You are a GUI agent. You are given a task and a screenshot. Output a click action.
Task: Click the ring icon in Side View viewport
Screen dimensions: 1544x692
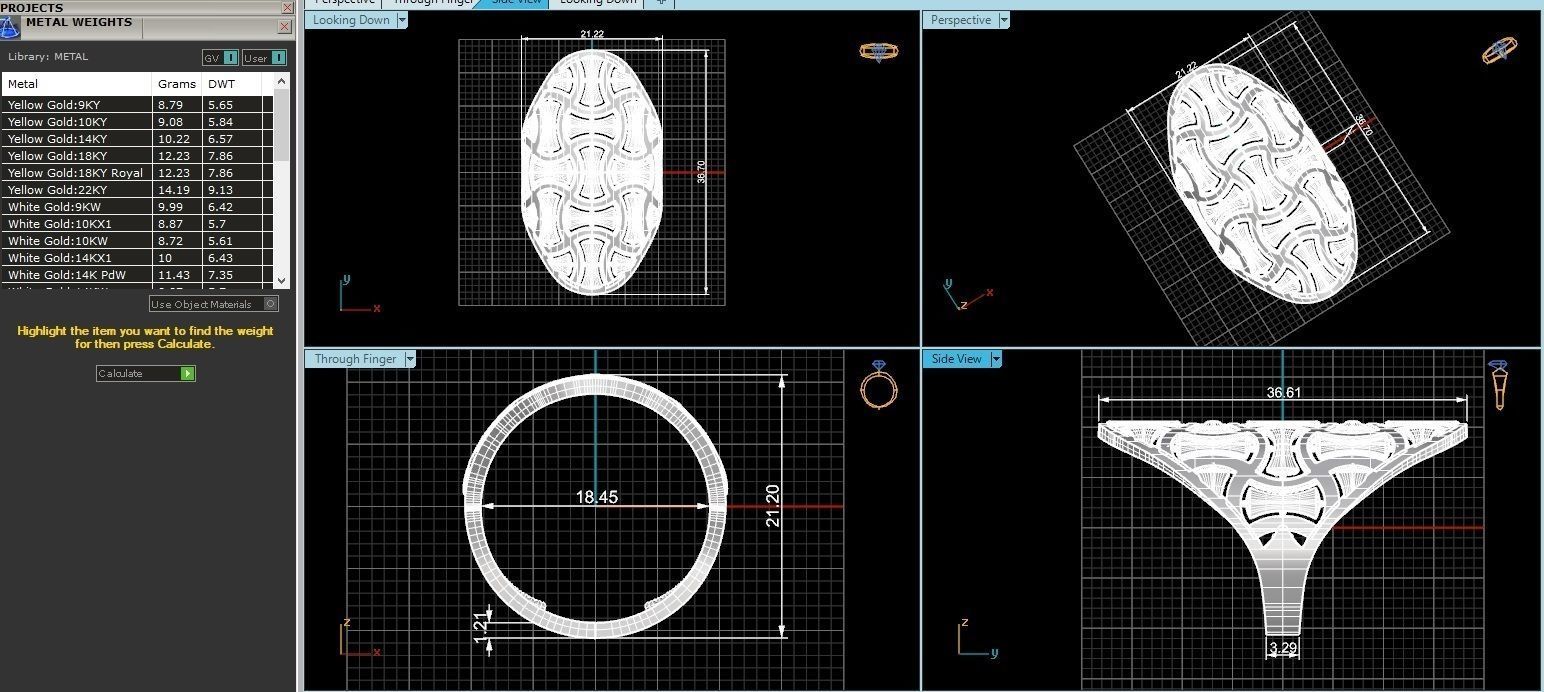[1499, 385]
